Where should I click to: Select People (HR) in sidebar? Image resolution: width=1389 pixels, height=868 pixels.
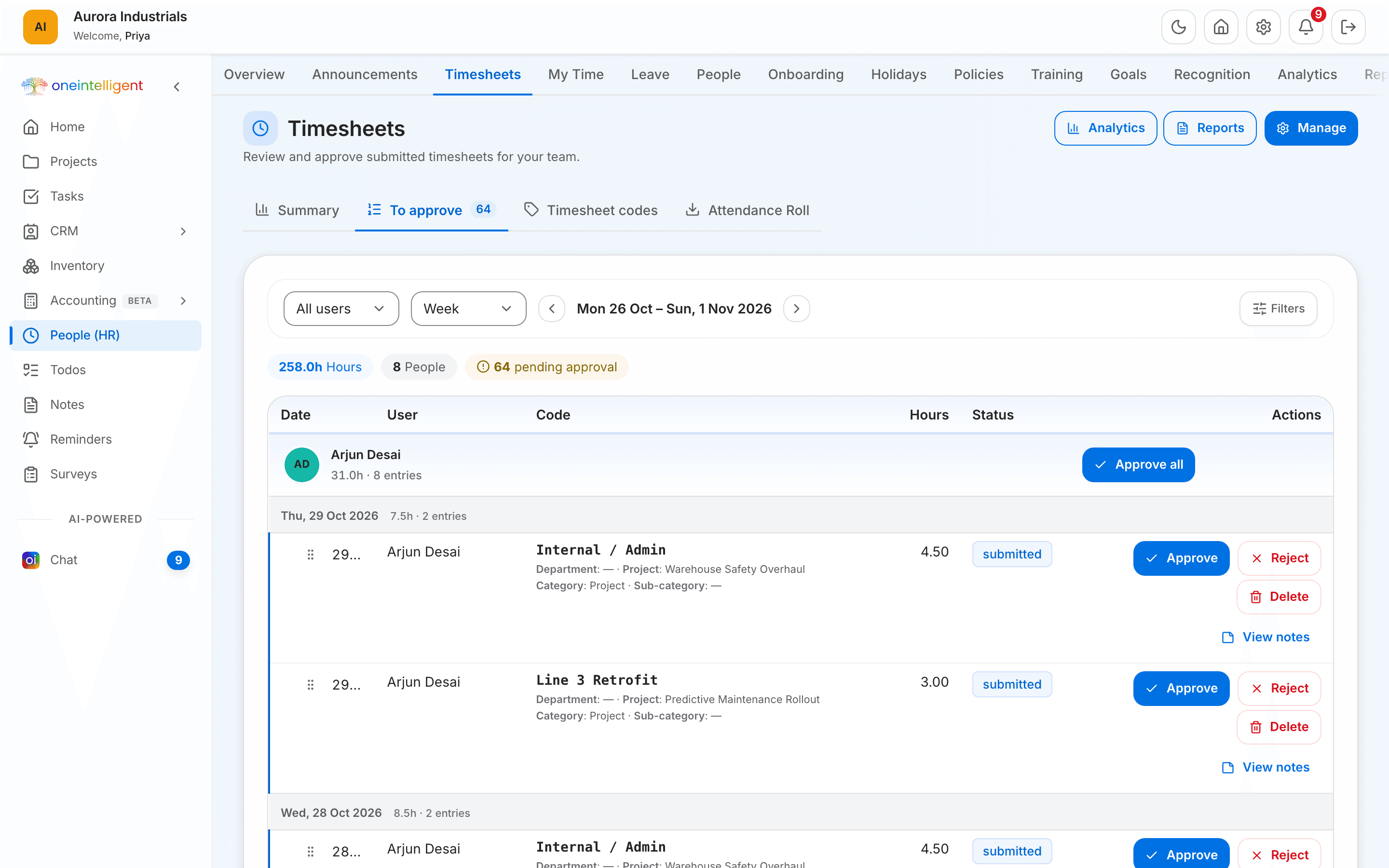(x=106, y=335)
